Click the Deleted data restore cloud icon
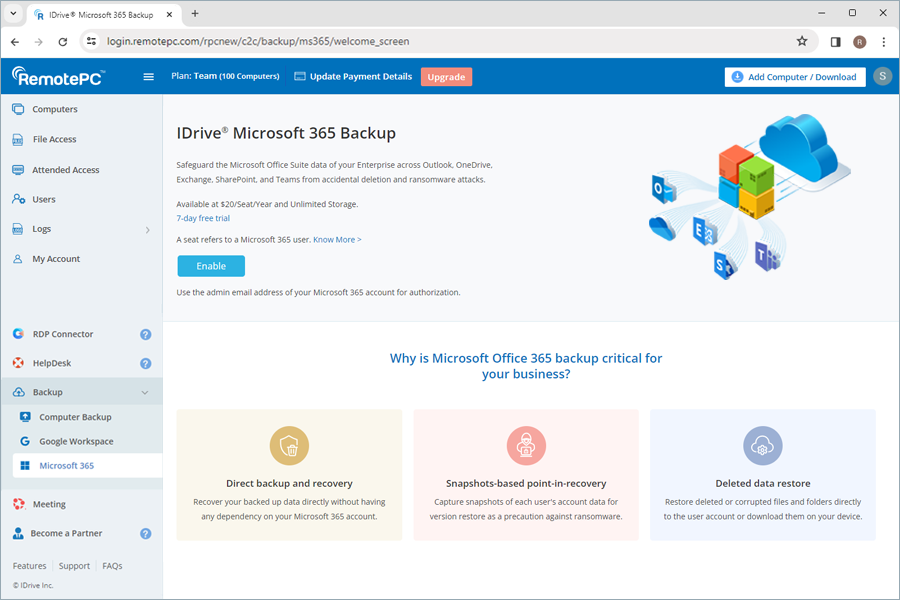 point(762,446)
